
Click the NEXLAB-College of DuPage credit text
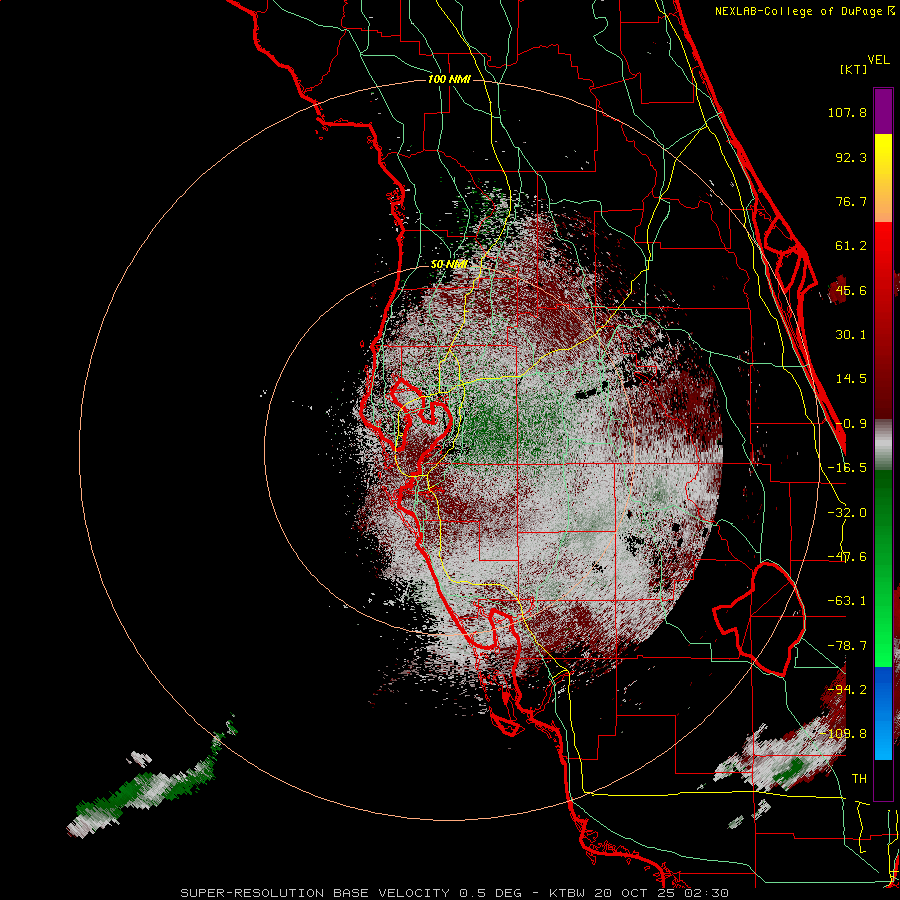[804, 11]
